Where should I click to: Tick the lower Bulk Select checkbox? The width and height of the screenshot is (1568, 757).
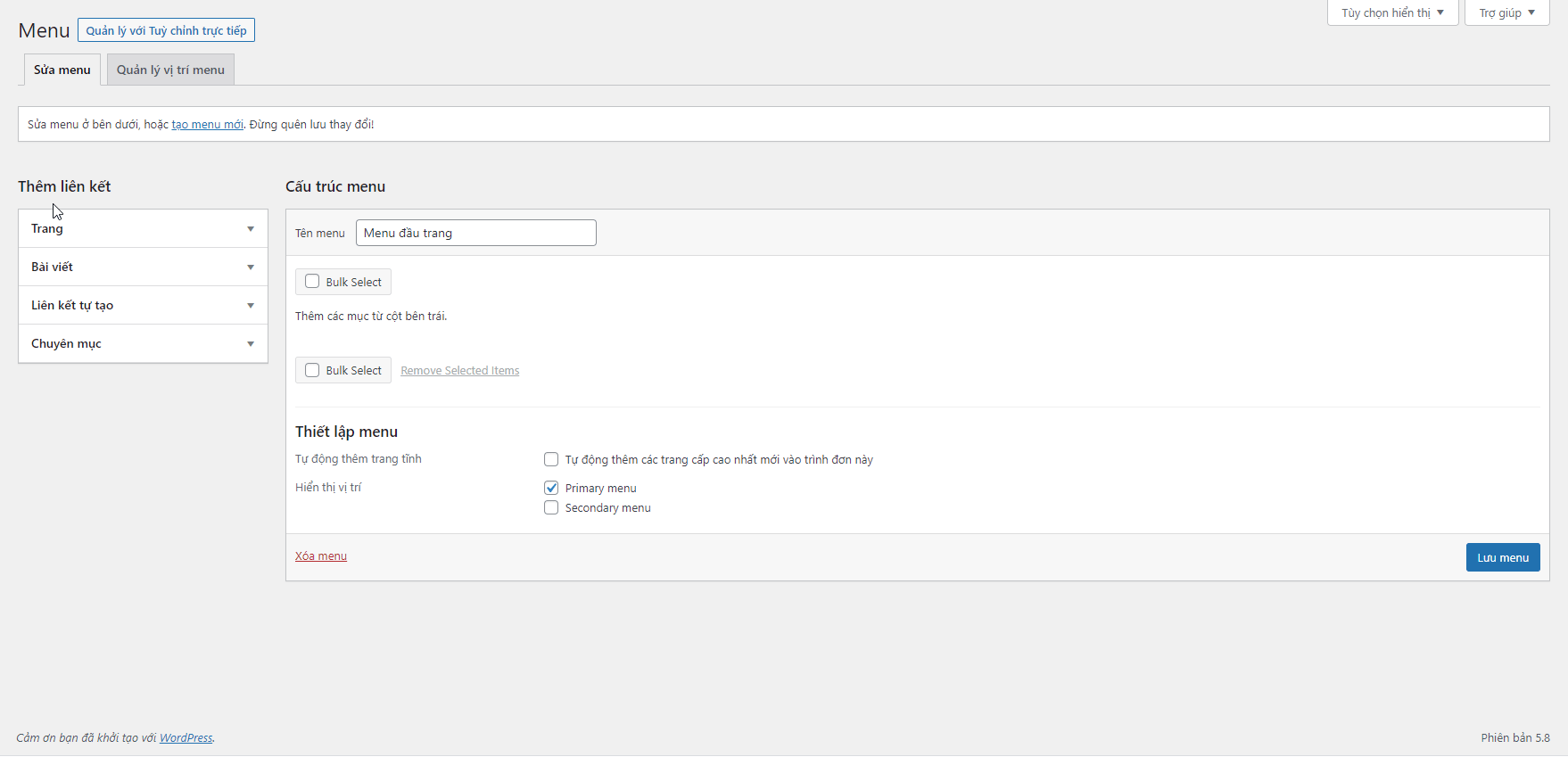pos(312,370)
